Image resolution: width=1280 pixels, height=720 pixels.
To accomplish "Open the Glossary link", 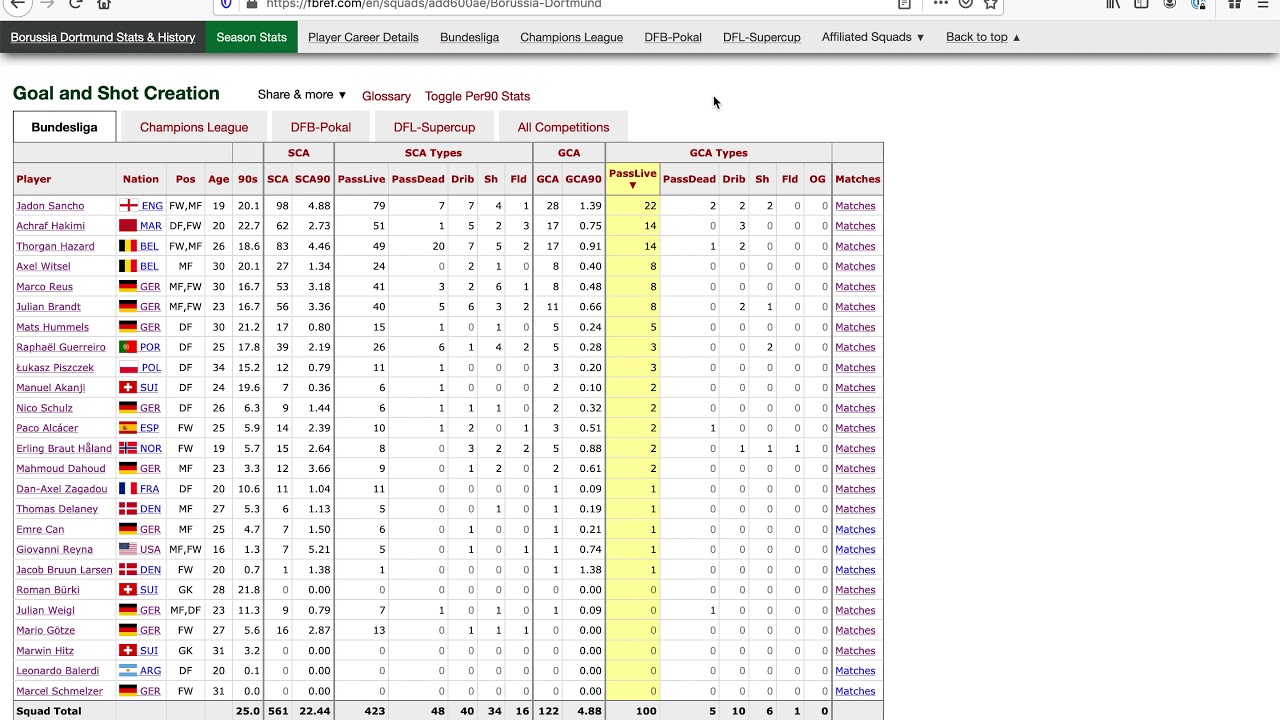I will coord(386,96).
